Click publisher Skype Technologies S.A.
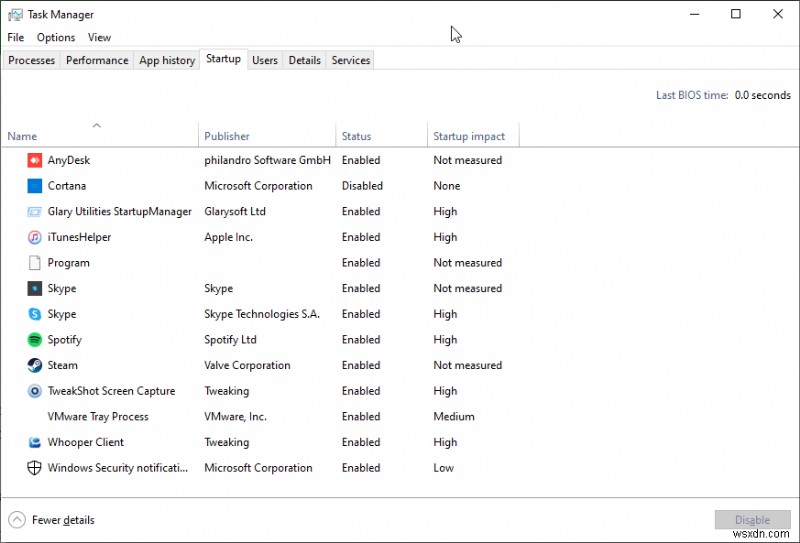 coord(262,314)
